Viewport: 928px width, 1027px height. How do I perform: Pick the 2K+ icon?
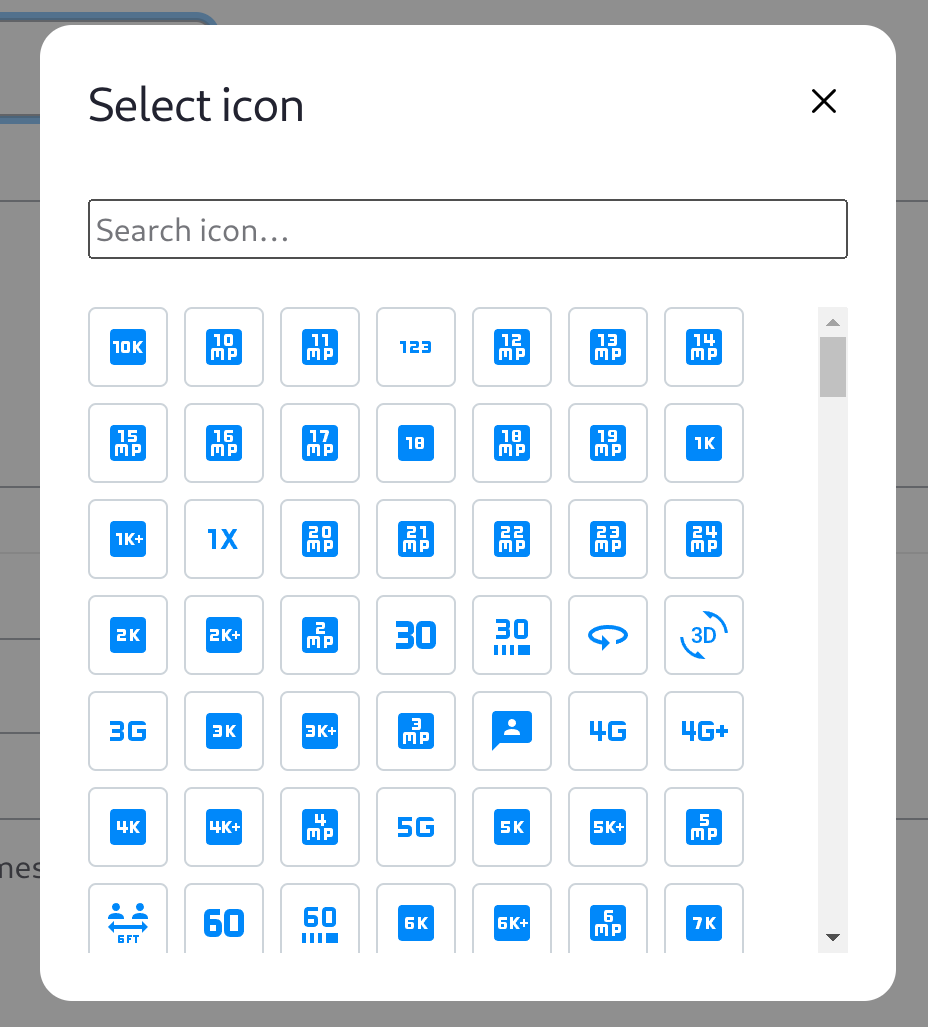click(223, 635)
